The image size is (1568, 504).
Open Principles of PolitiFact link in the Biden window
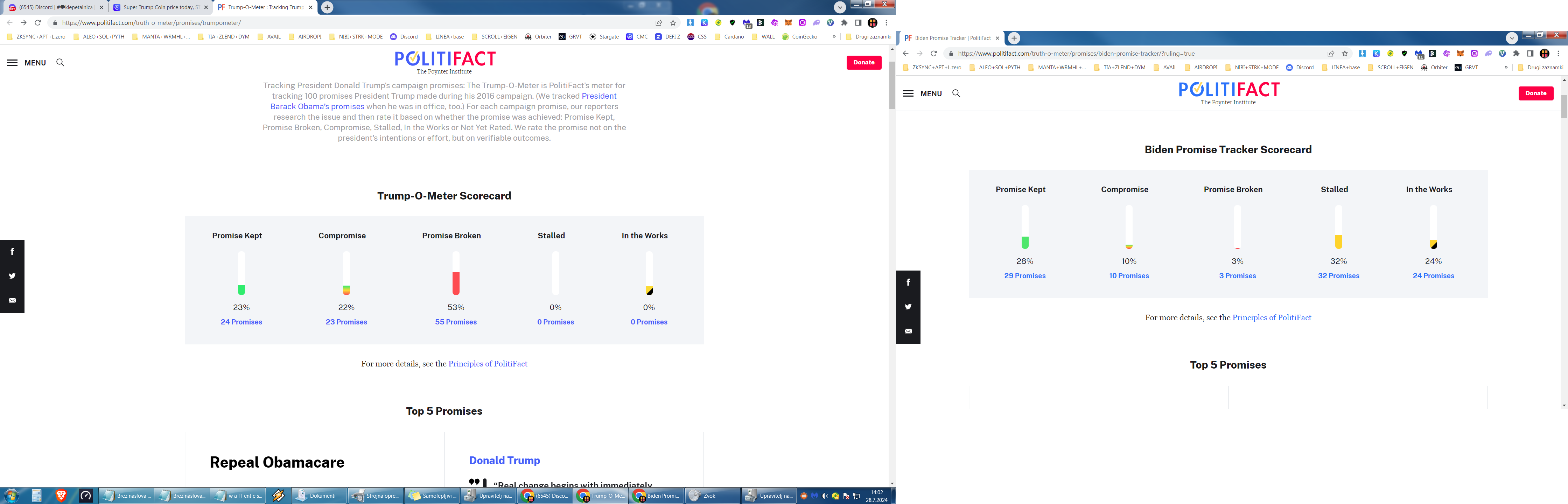(x=1272, y=318)
